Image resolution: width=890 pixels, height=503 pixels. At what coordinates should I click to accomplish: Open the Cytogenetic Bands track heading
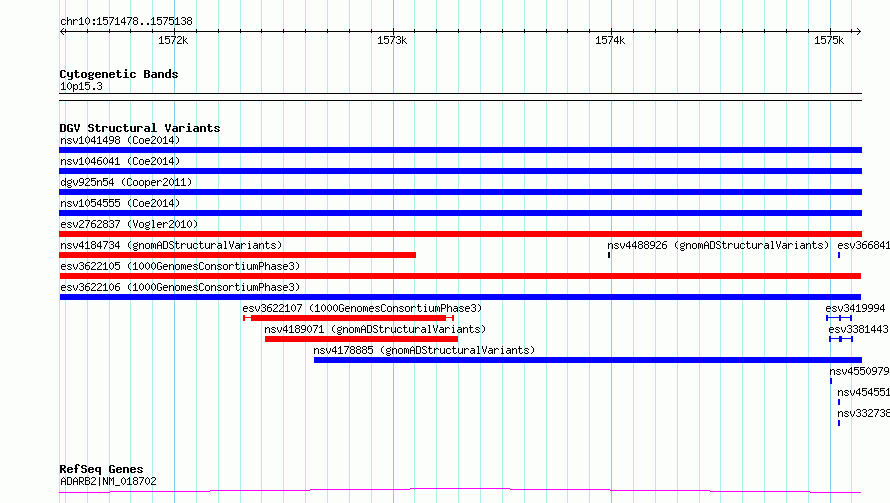[x=119, y=74]
